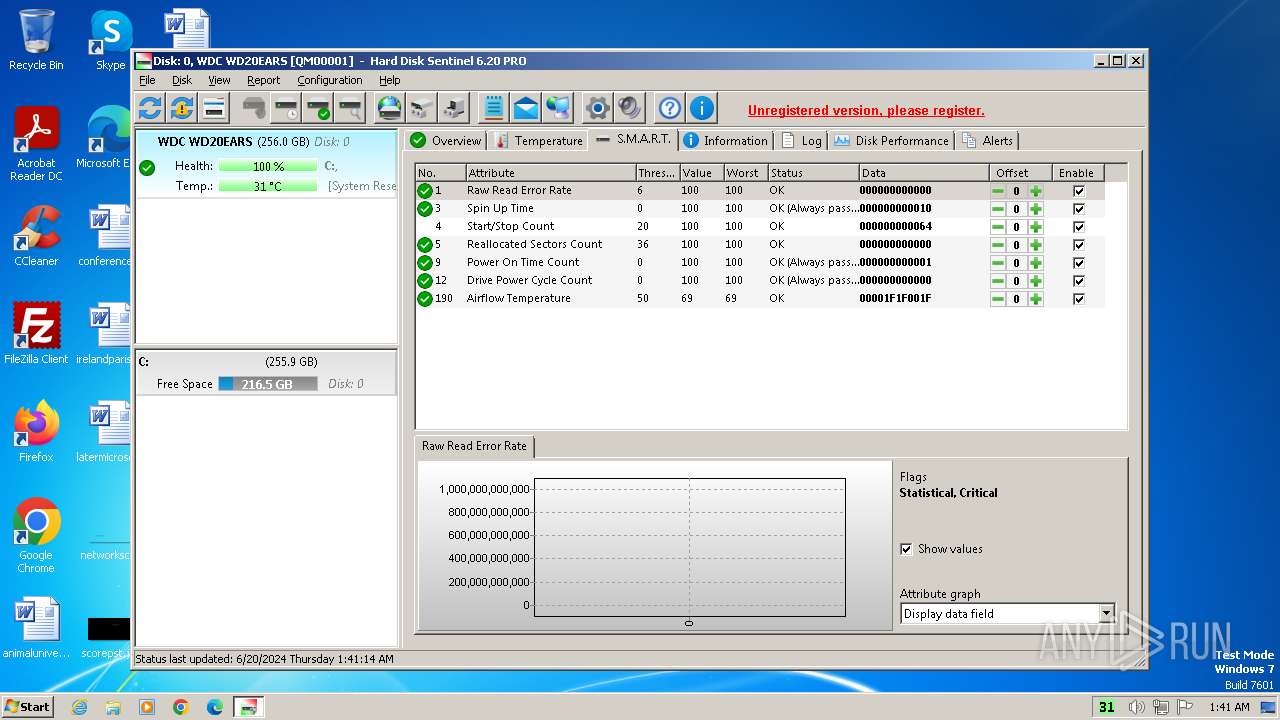Disable Power On Time Count checkbox
Image resolution: width=1280 pixels, height=720 pixels.
[x=1078, y=263]
